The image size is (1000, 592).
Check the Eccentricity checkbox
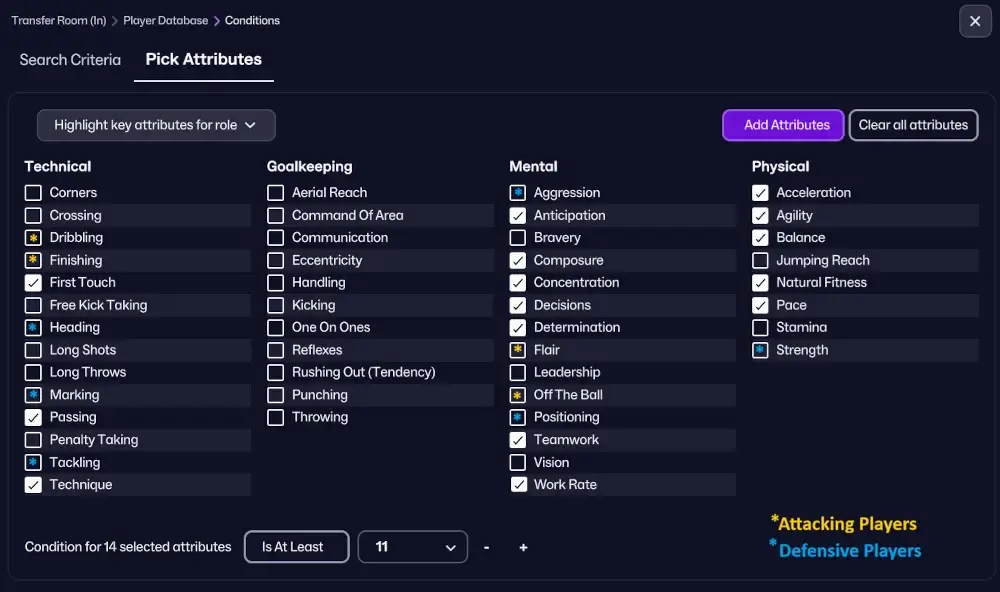(276, 260)
